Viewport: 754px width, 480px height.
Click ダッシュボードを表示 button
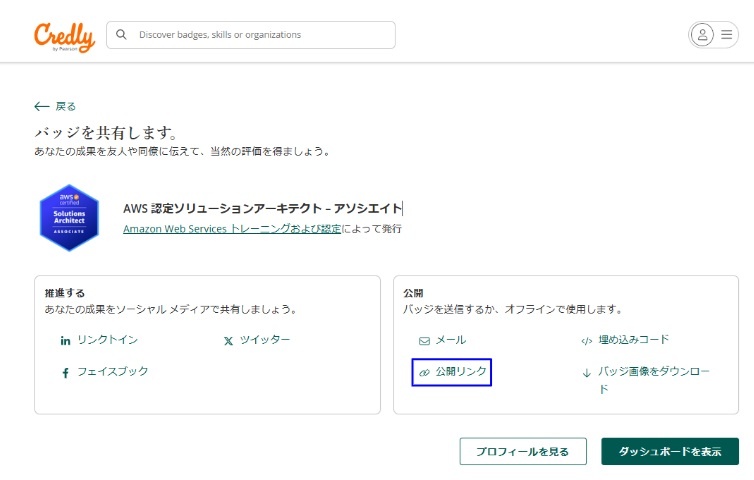[669, 451]
